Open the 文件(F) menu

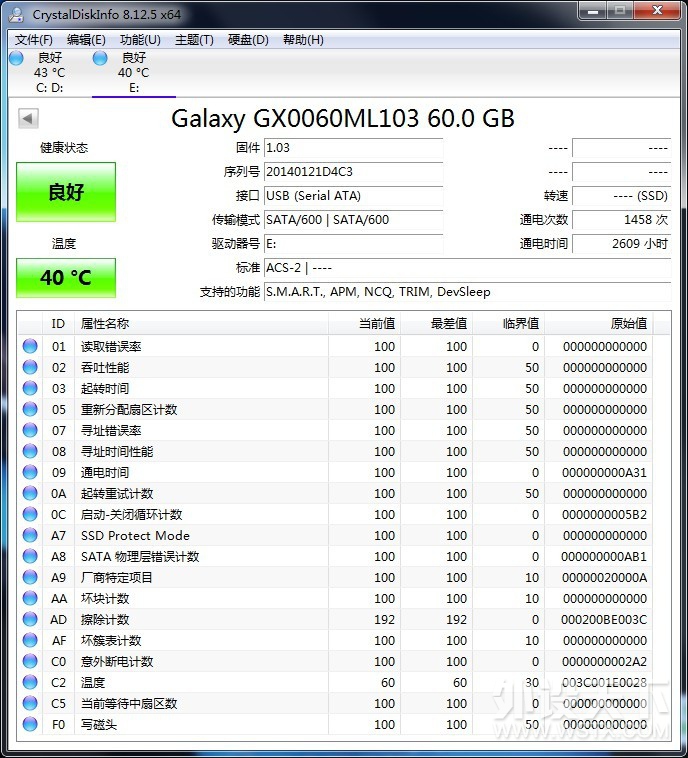coord(33,40)
